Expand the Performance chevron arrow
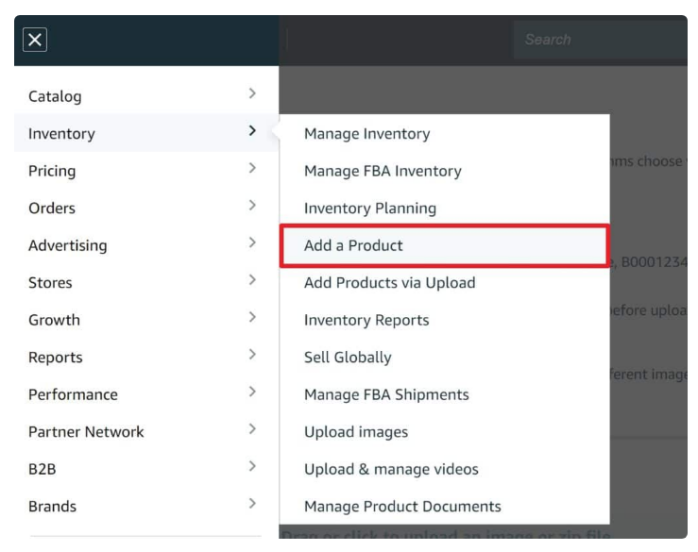 pos(252,392)
